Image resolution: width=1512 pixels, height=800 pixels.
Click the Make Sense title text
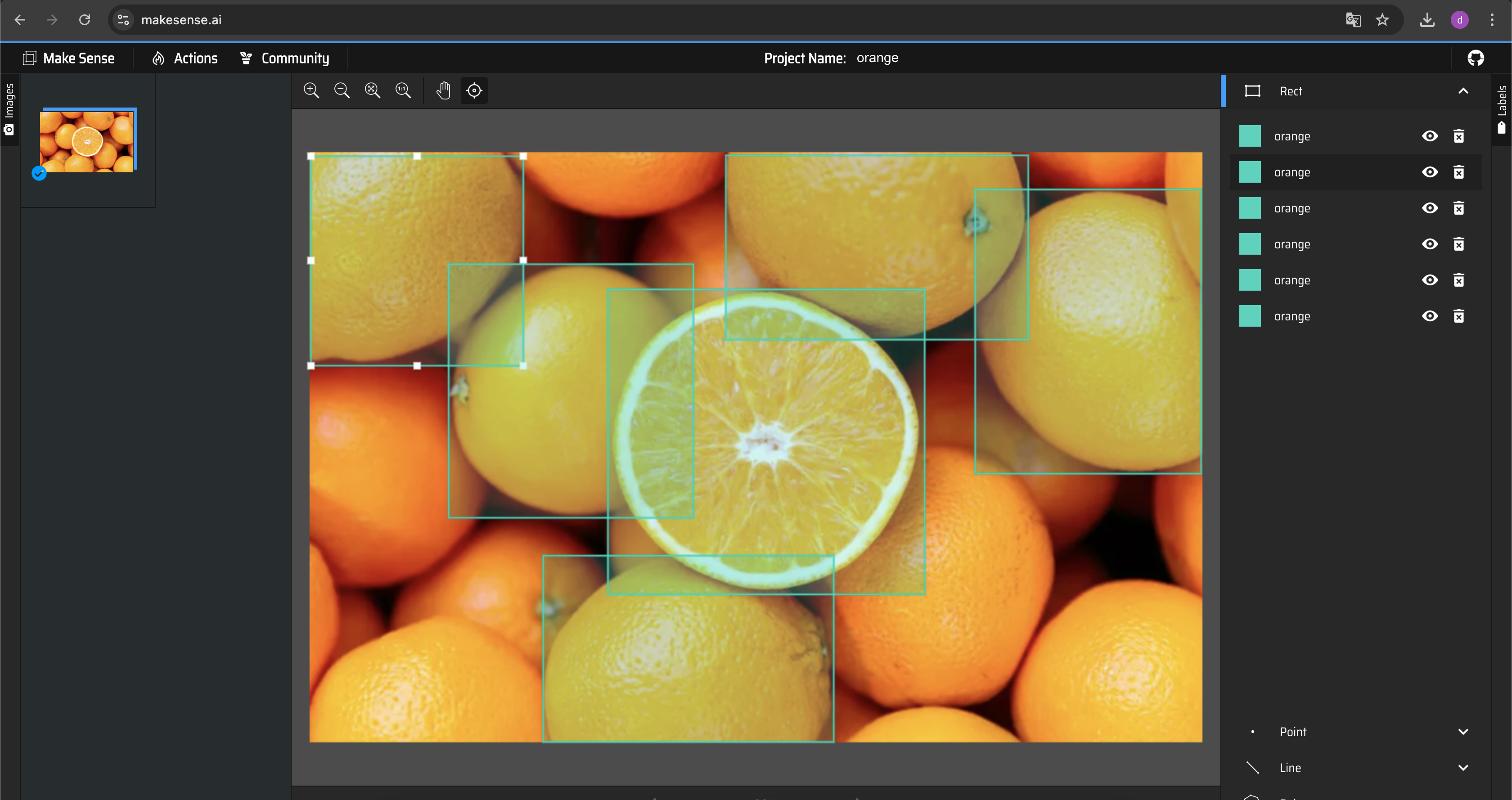(x=79, y=58)
